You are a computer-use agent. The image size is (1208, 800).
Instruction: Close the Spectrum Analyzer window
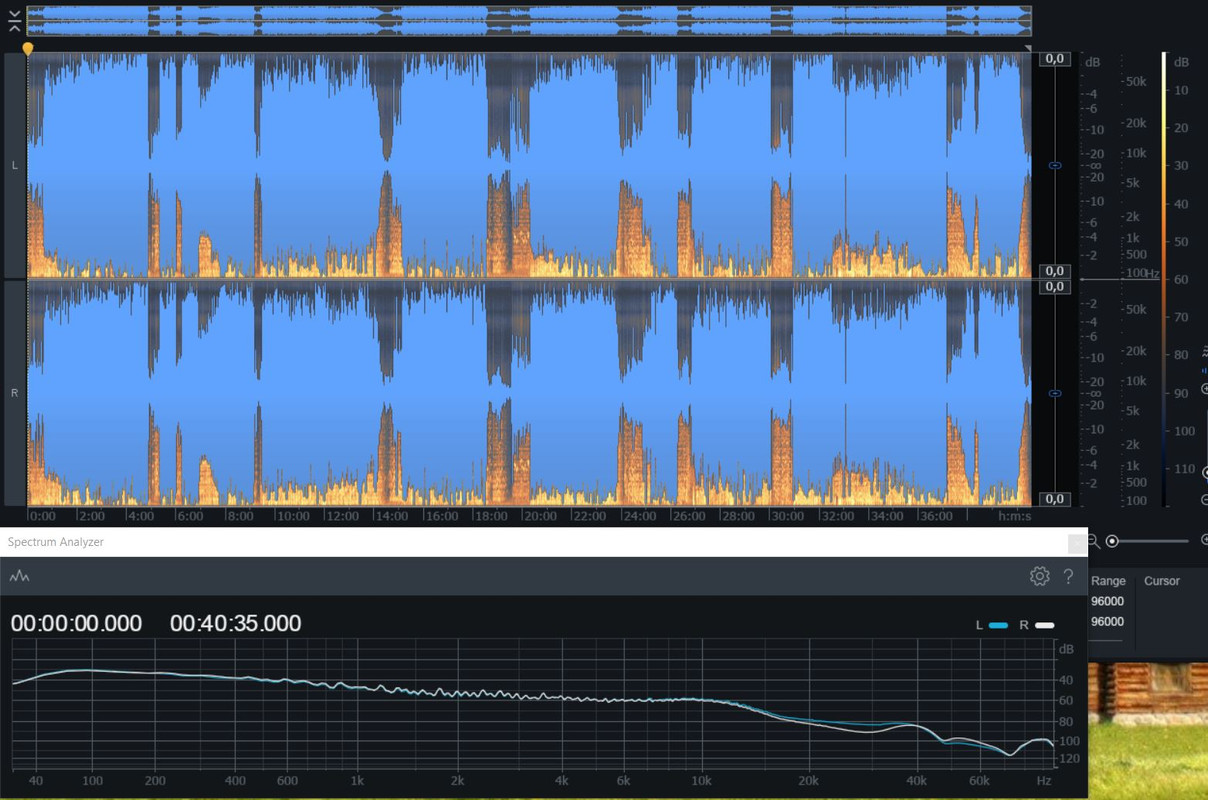tap(1077, 543)
